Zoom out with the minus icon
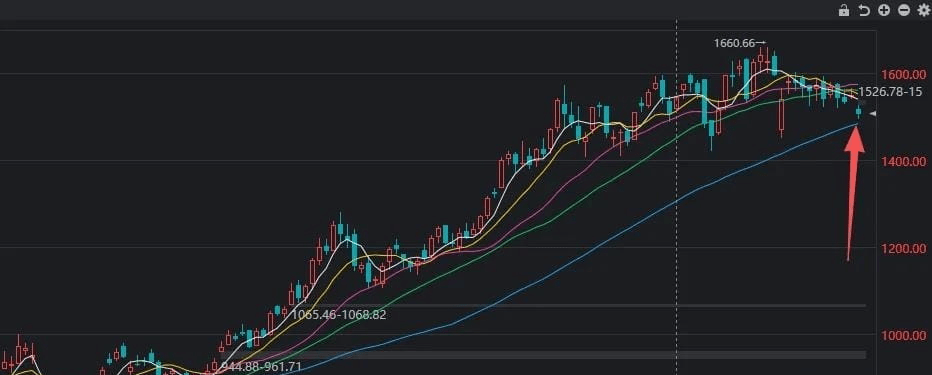 (904, 10)
